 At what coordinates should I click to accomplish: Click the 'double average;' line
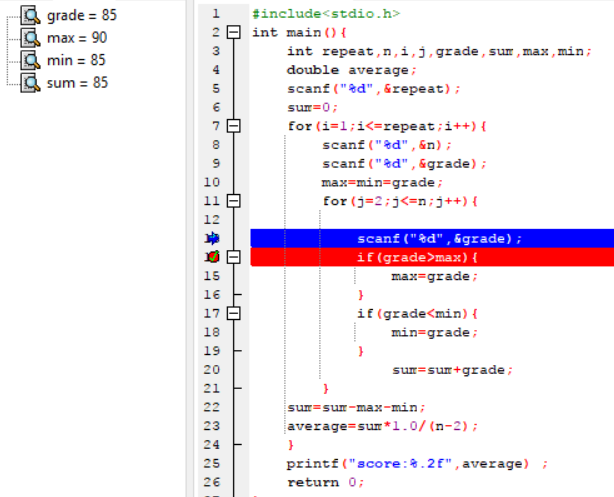point(352,70)
